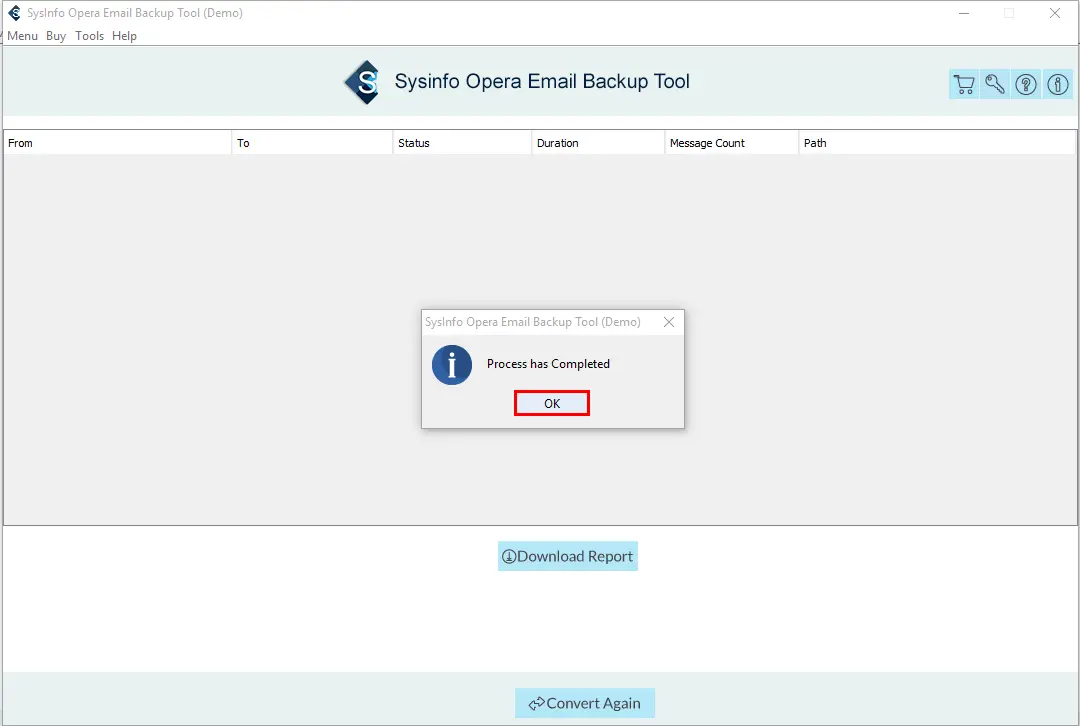Click the shopping cart purchase icon
This screenshot has height=726, width=1080.
pyautogui.click(x=963, y=85)
